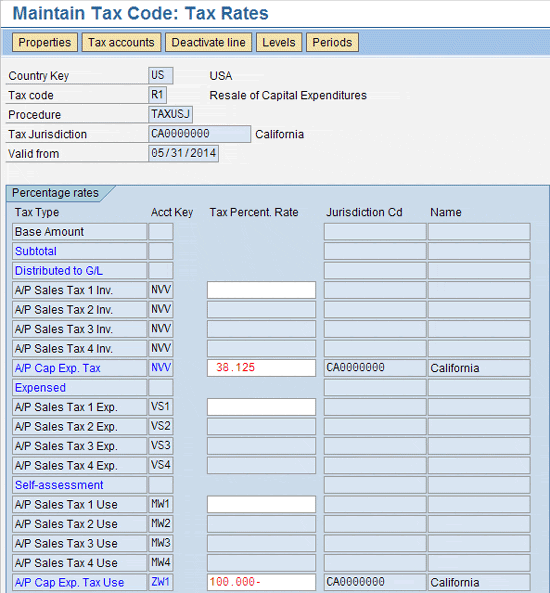This screenshot has width=550, height=593.
Task: Click the Tax Jurisdiction field CA0000000 in the header
Action: 199,134
